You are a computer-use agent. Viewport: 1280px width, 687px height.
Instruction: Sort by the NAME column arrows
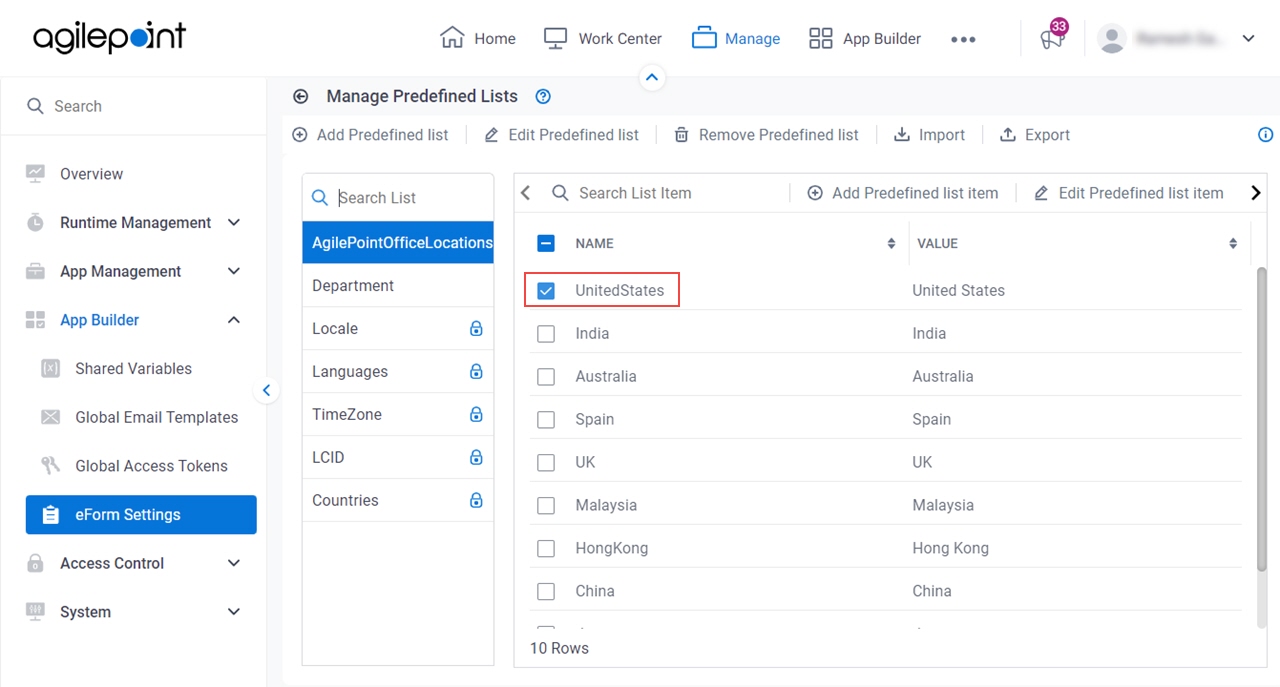click(891, 243)
